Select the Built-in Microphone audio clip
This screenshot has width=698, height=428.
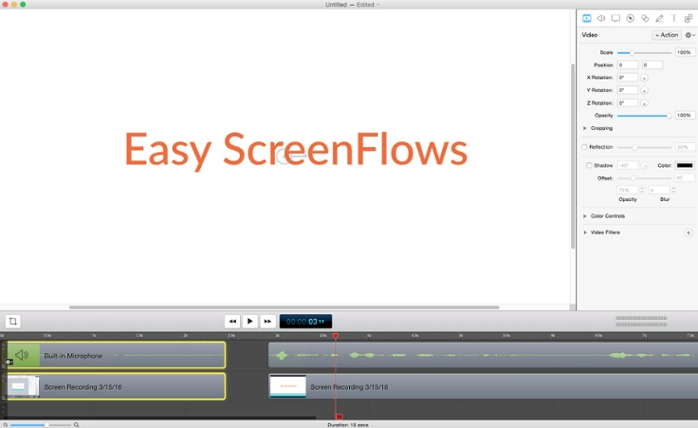pos(117,355)
